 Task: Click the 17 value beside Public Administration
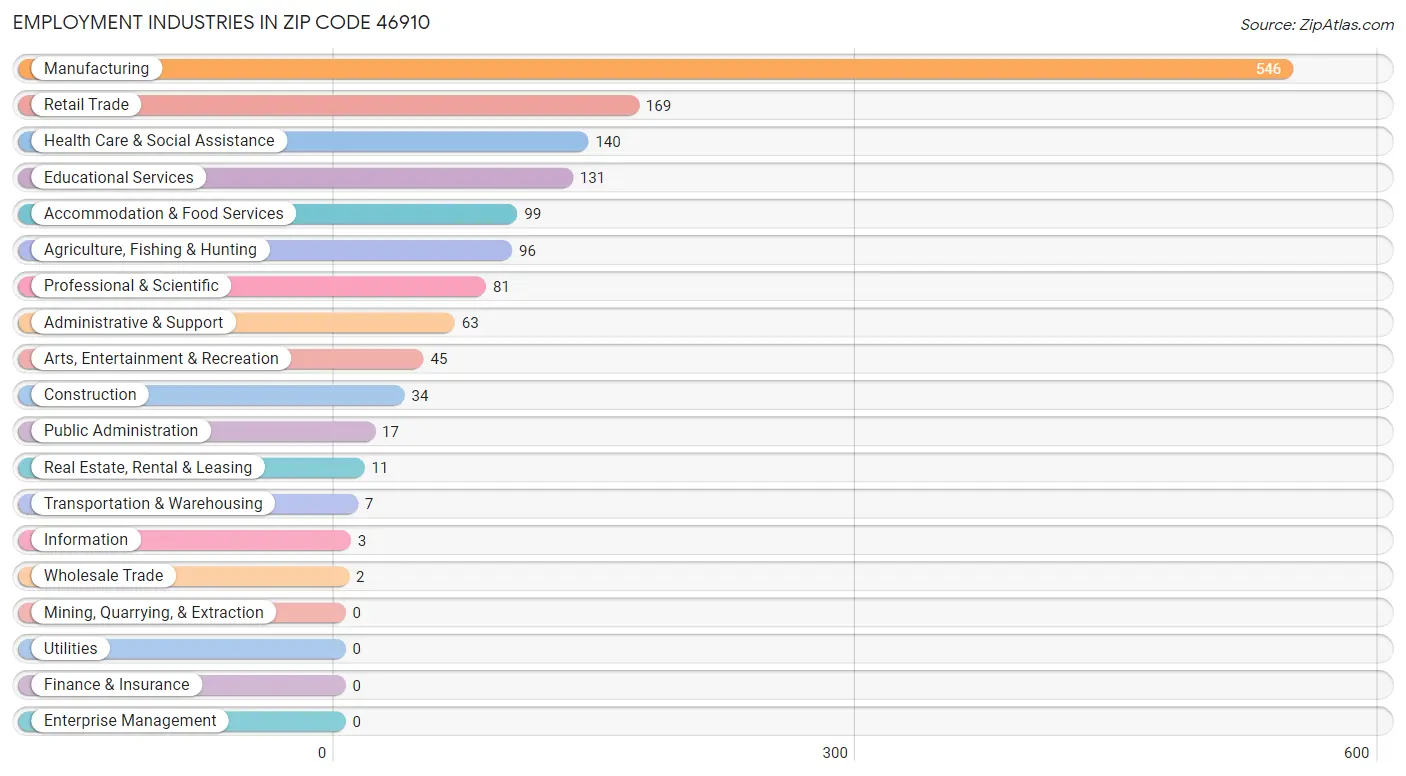(x=390, y=432)
